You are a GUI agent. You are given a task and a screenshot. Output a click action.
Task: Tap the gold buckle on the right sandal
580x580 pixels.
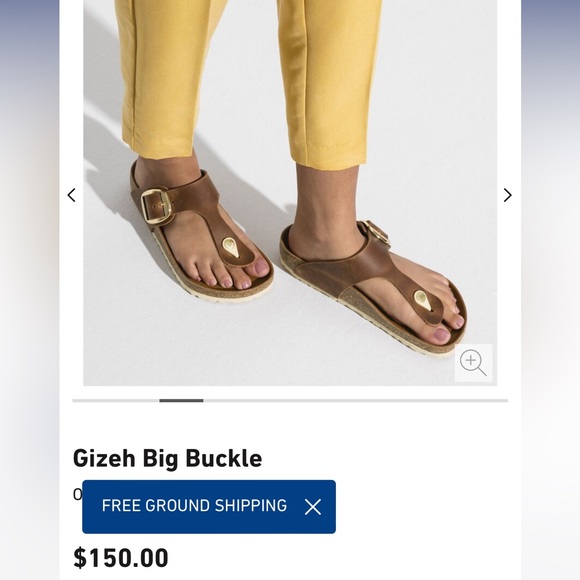377,232
